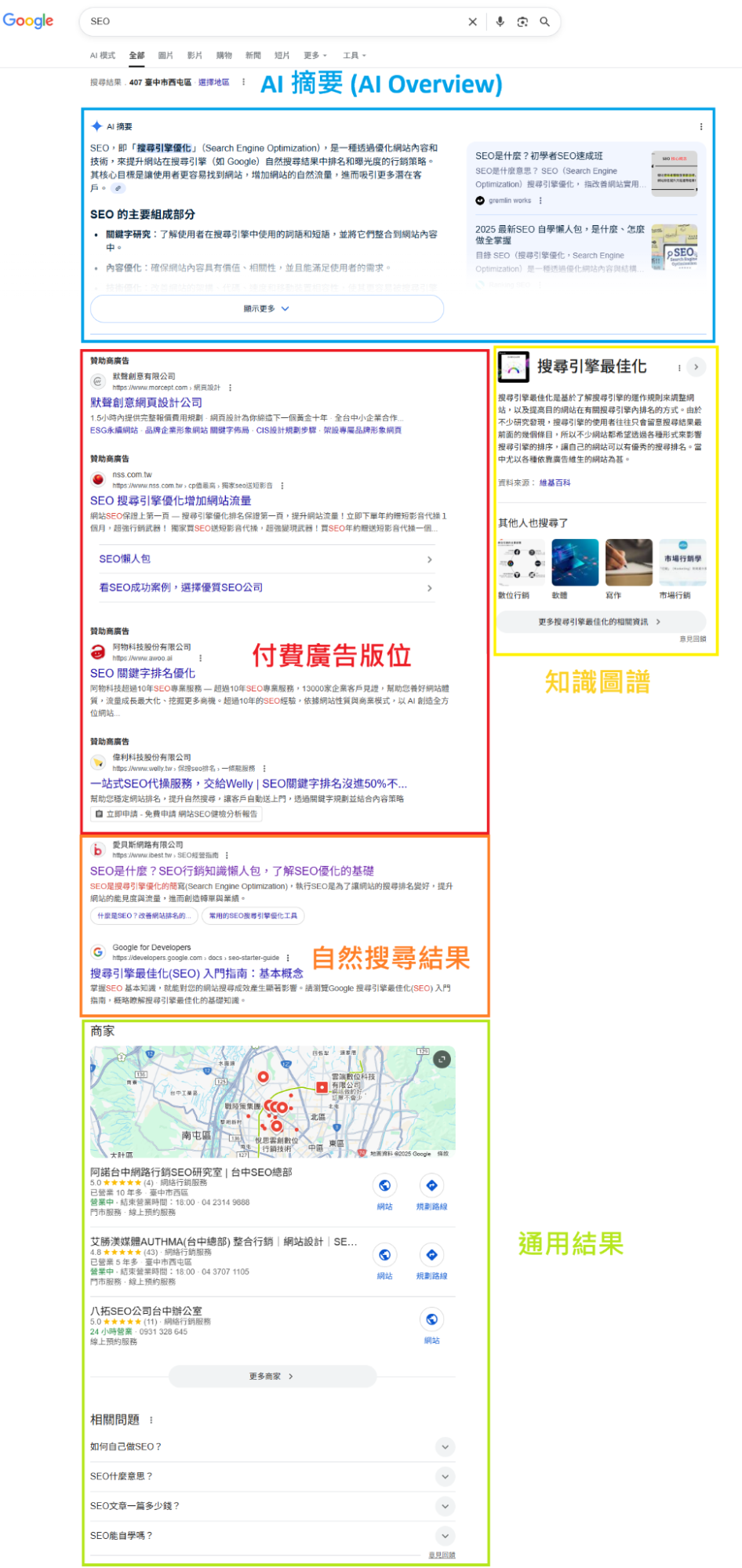The height and width of the screenshot is (1568, 742).
Task: Click the 市場行銷 related search thumbnail
Action: (682, 562)
